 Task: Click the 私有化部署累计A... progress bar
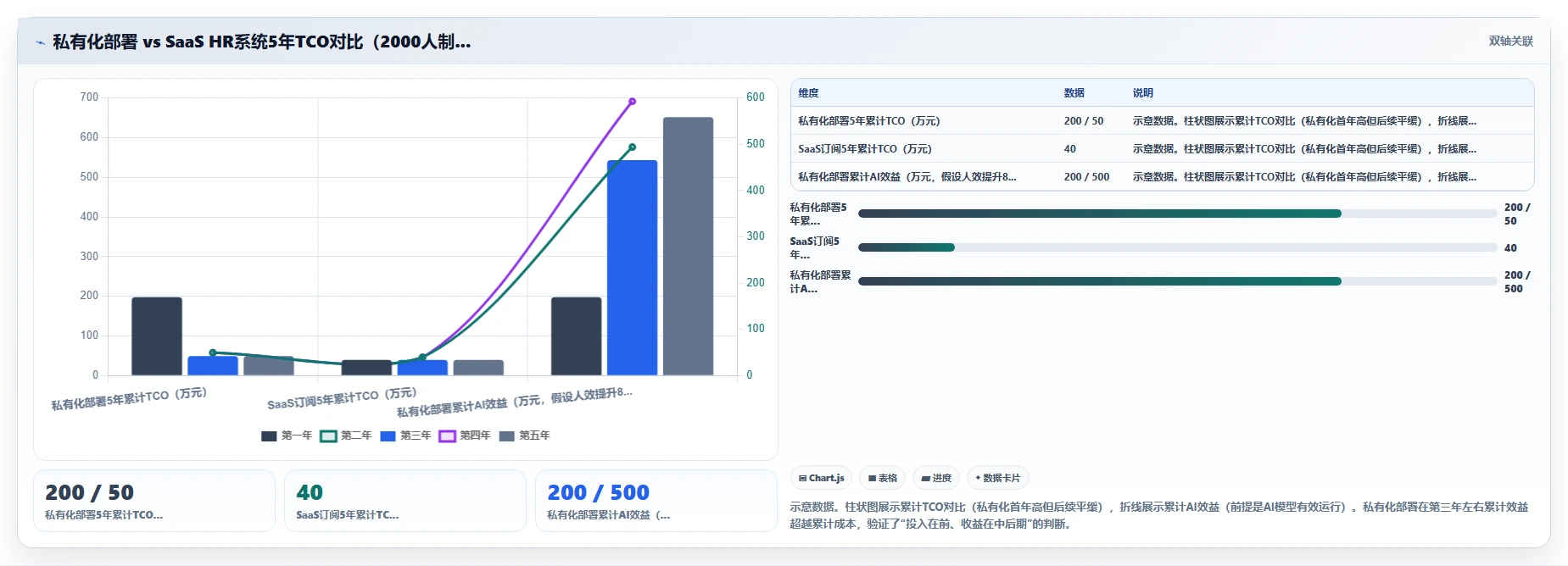(x=1177, y=281)
